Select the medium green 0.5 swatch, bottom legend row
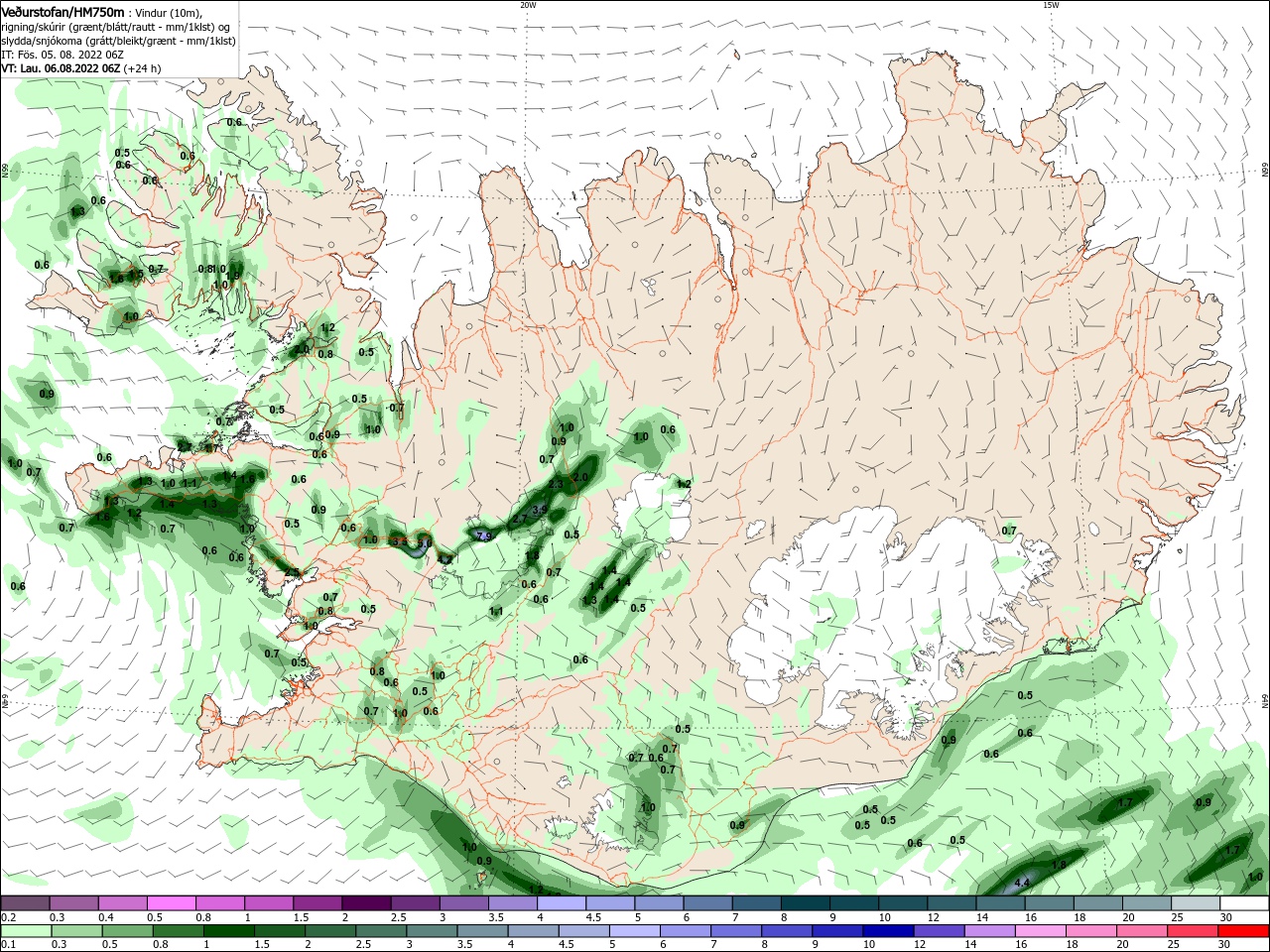 (128, 931)
